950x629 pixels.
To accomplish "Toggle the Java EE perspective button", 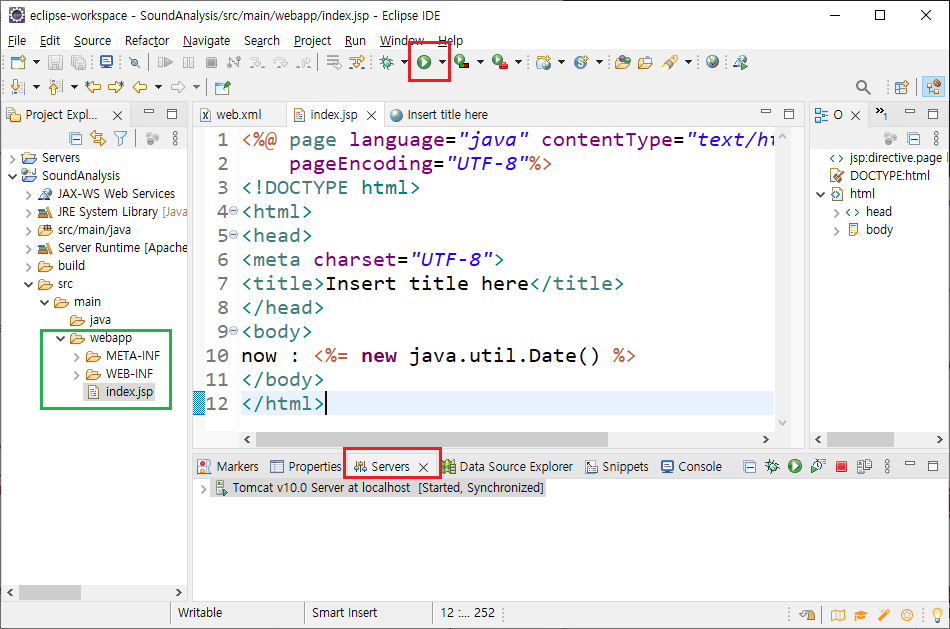I will click(932, 88).
